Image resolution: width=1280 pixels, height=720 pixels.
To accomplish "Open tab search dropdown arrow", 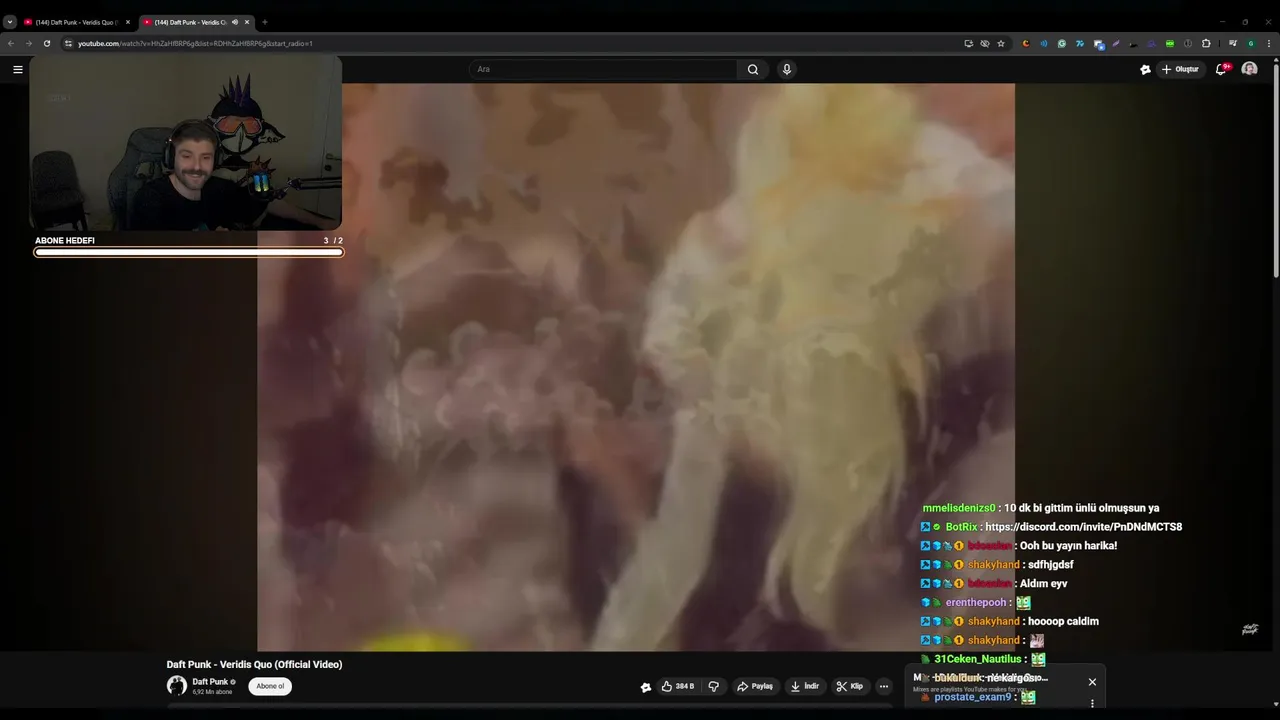I will pos(10,22).
